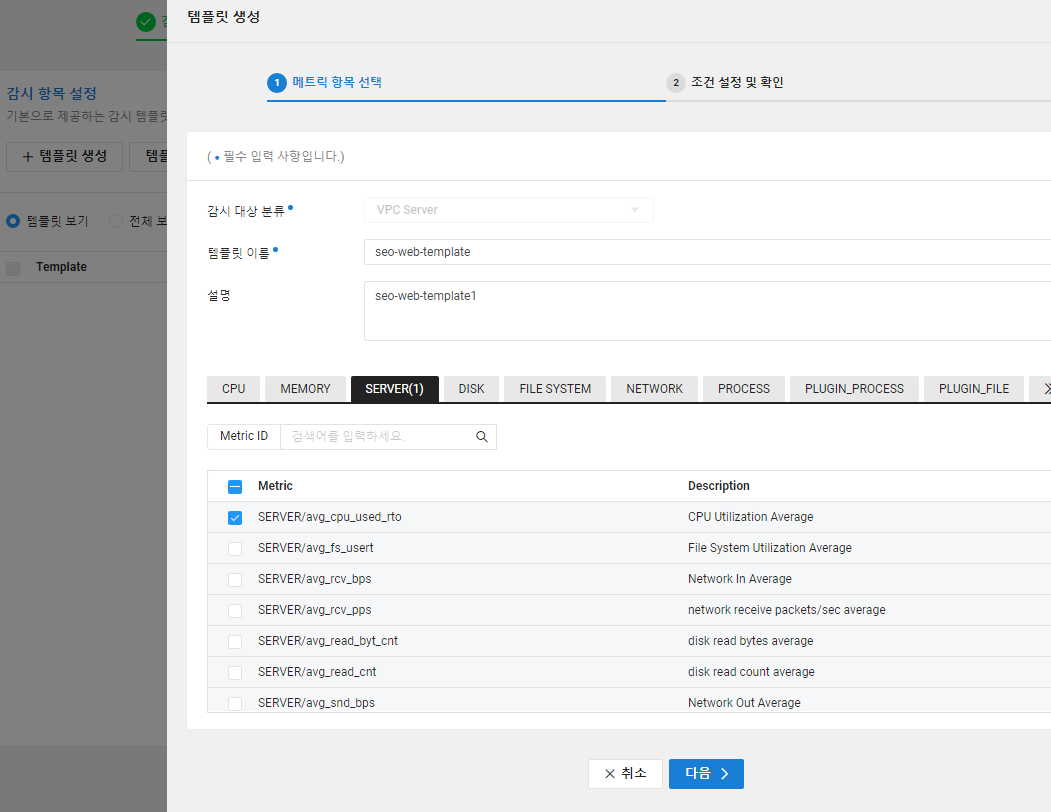Image resolution: width=1051 pixels, height=812 pixels.
Task: Click the template name input field
Action: pos(707,252)
